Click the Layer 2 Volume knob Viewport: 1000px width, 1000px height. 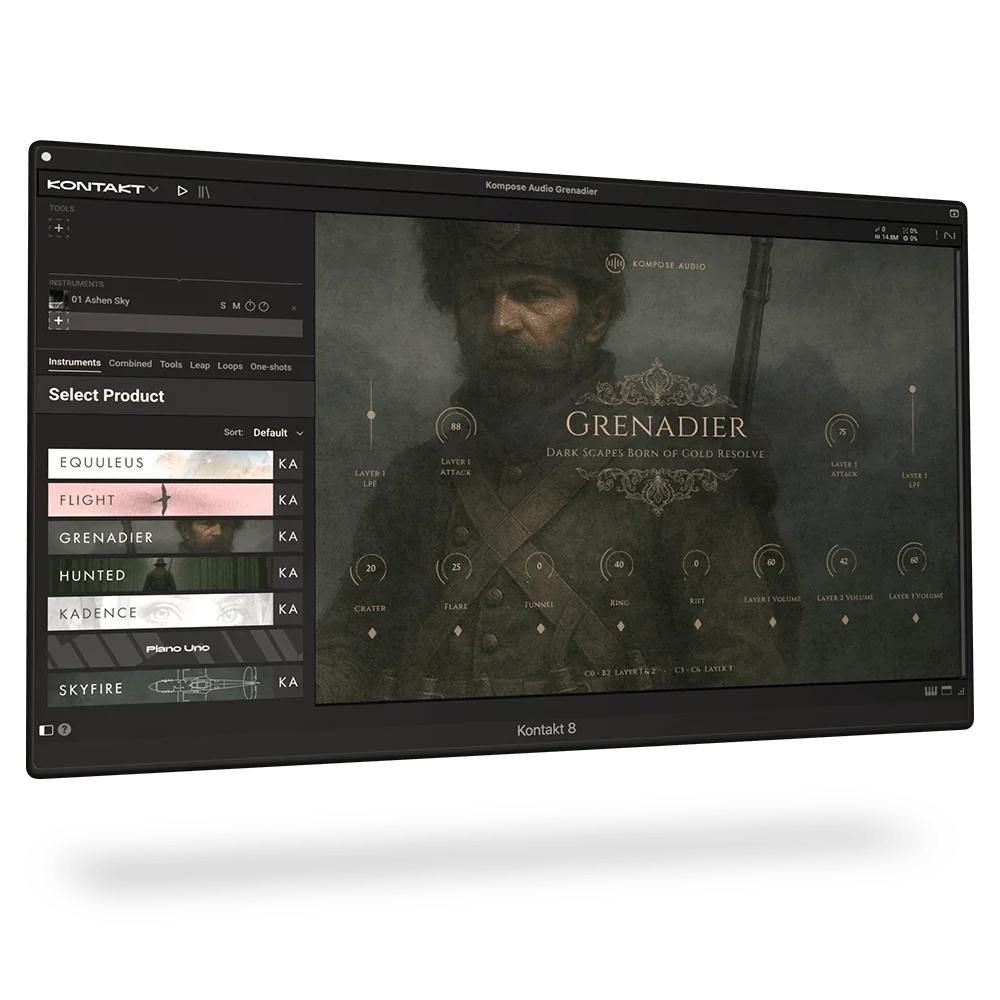(843, 561)
